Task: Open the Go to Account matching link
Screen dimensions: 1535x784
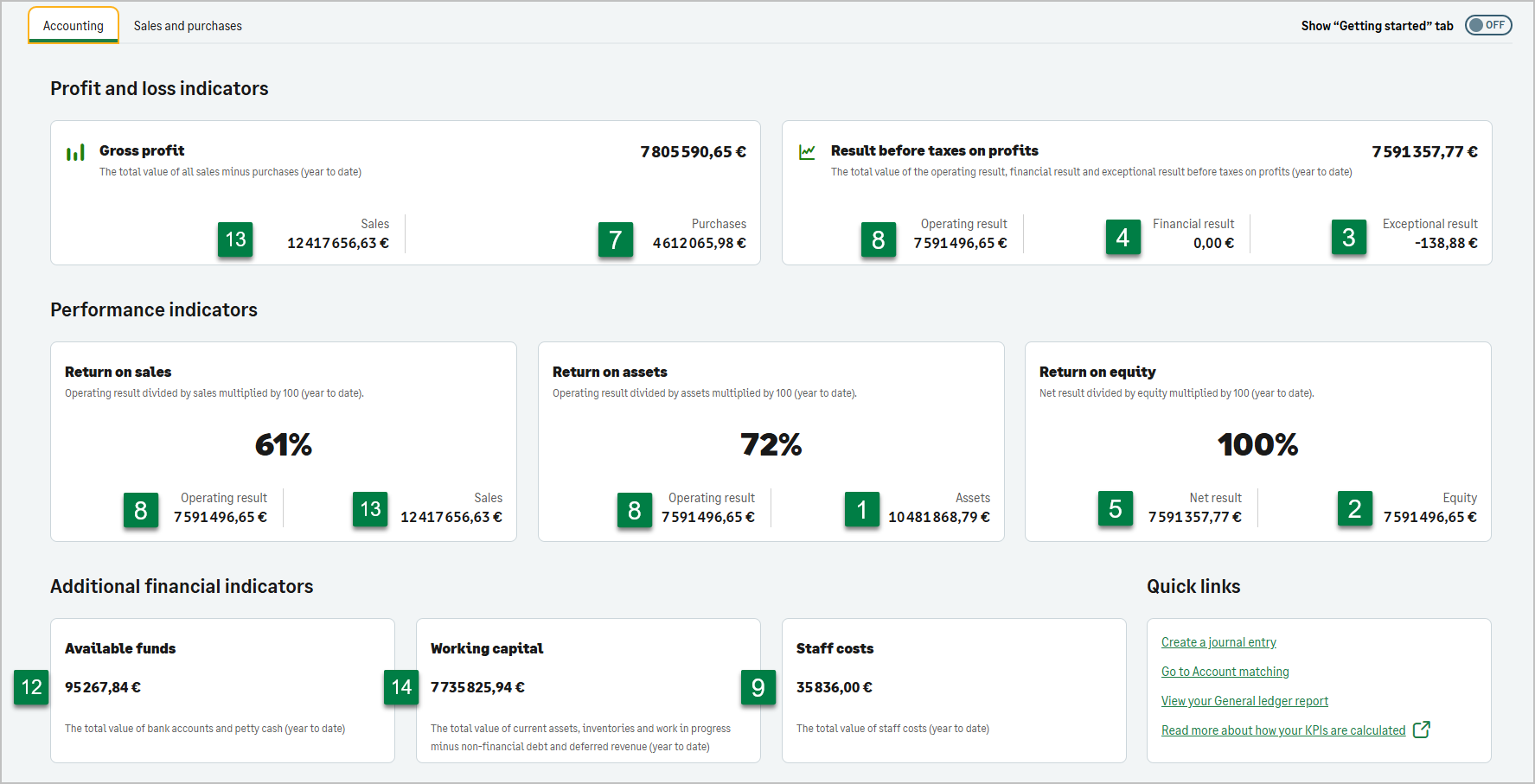Action: (1225, 672)
